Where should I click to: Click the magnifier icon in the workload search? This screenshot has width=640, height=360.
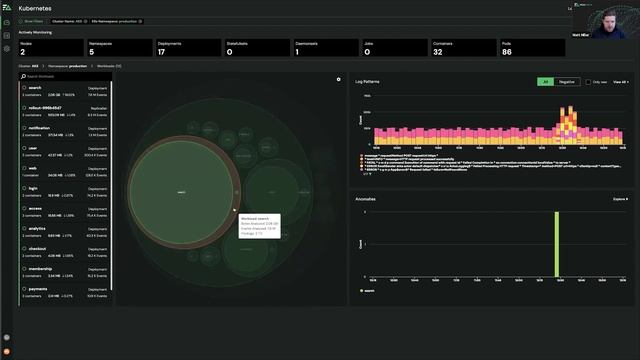click(x=23, y=76)
